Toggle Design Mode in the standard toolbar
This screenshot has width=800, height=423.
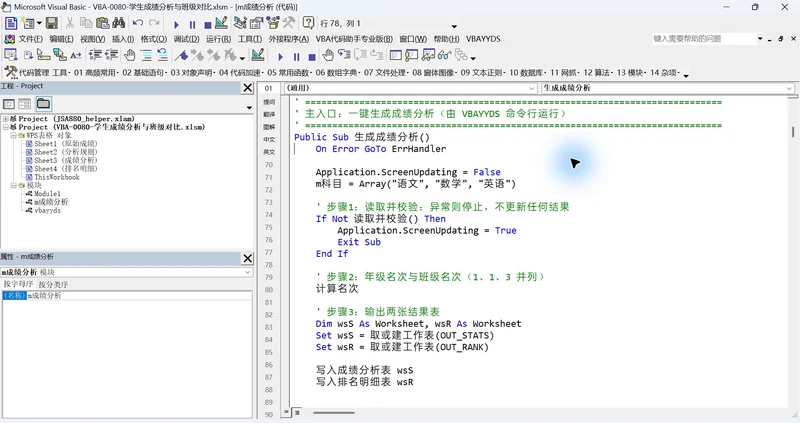click(x=221, y=23)
